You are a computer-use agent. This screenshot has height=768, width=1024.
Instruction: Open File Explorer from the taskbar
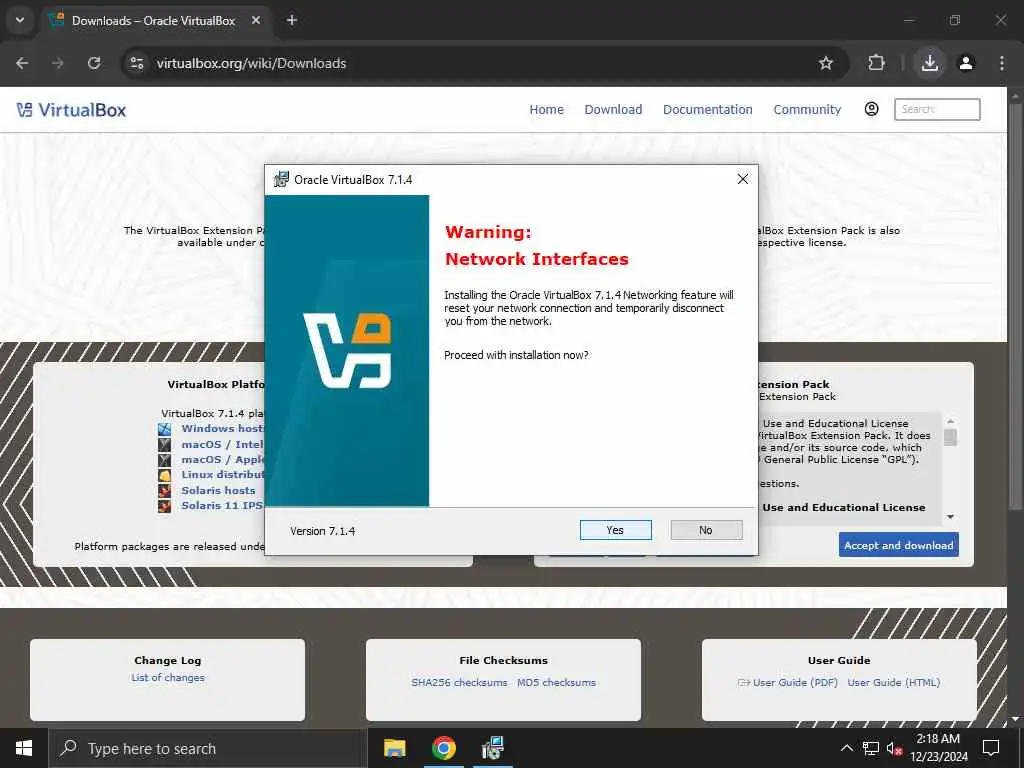click(394, 748)
